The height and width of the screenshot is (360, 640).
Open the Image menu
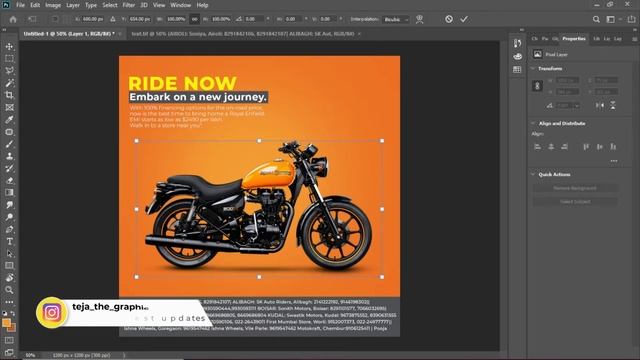53,5
